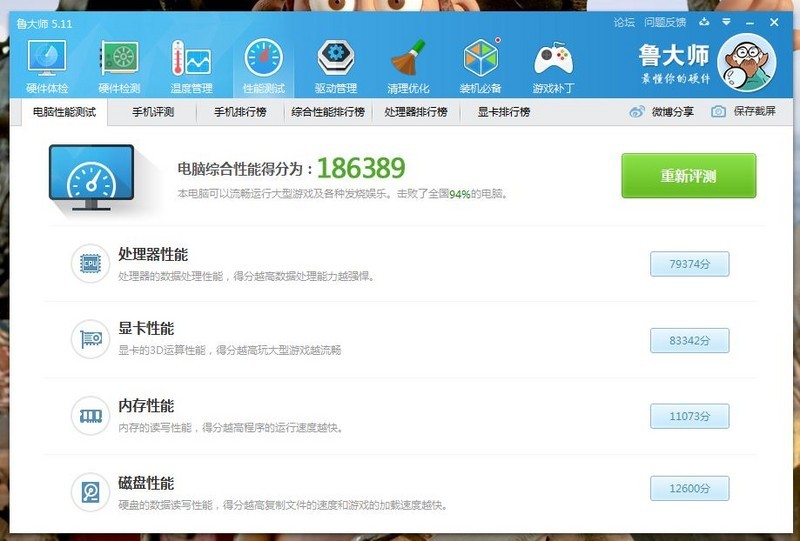Open 硬件体检 hardware checkup section
The height and width of the screenshot is (541, 800).
click(x=47, y=67)
